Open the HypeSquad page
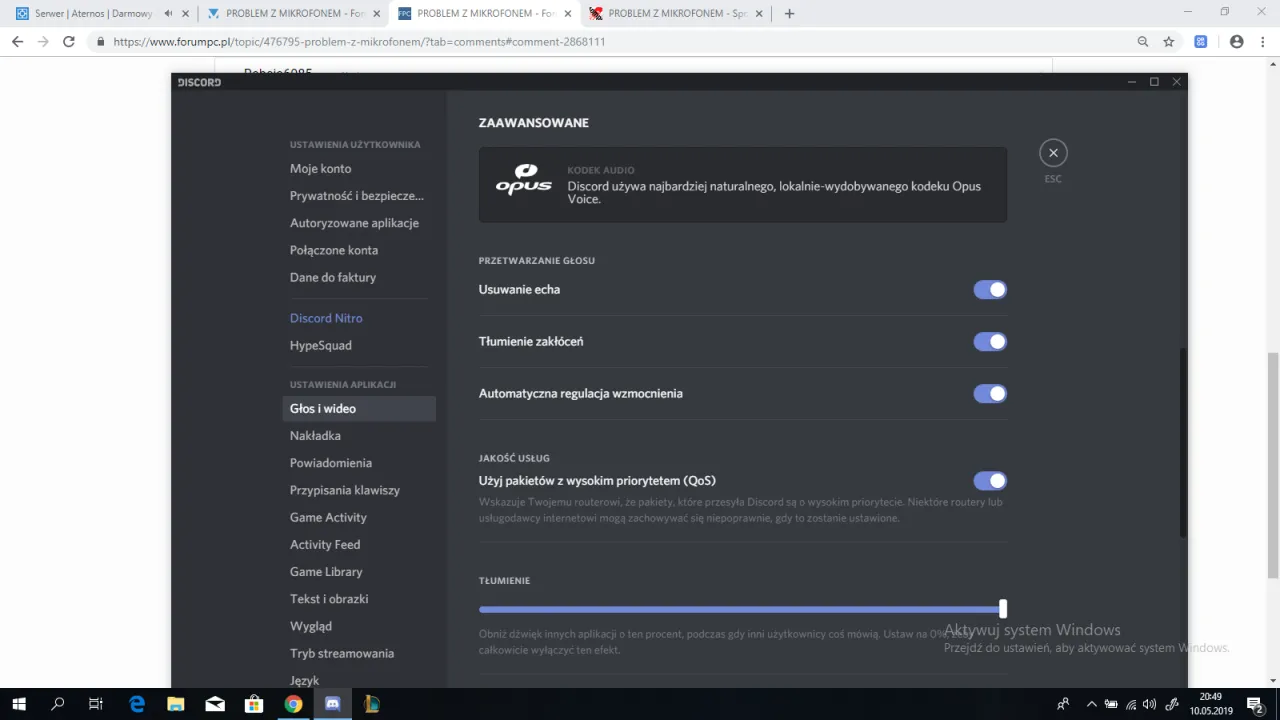Screen dimensions: 1280x720 coord(320,345)
